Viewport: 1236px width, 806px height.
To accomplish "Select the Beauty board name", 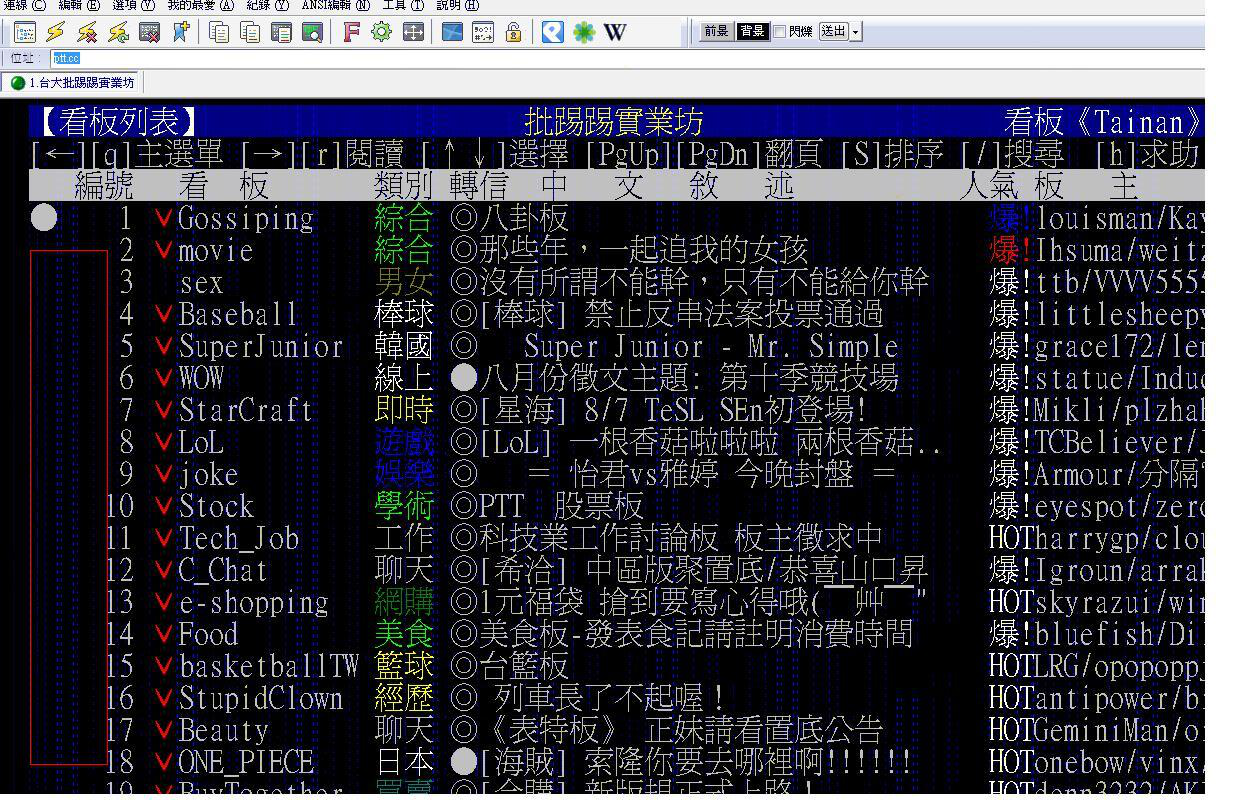I will point(223,731).
